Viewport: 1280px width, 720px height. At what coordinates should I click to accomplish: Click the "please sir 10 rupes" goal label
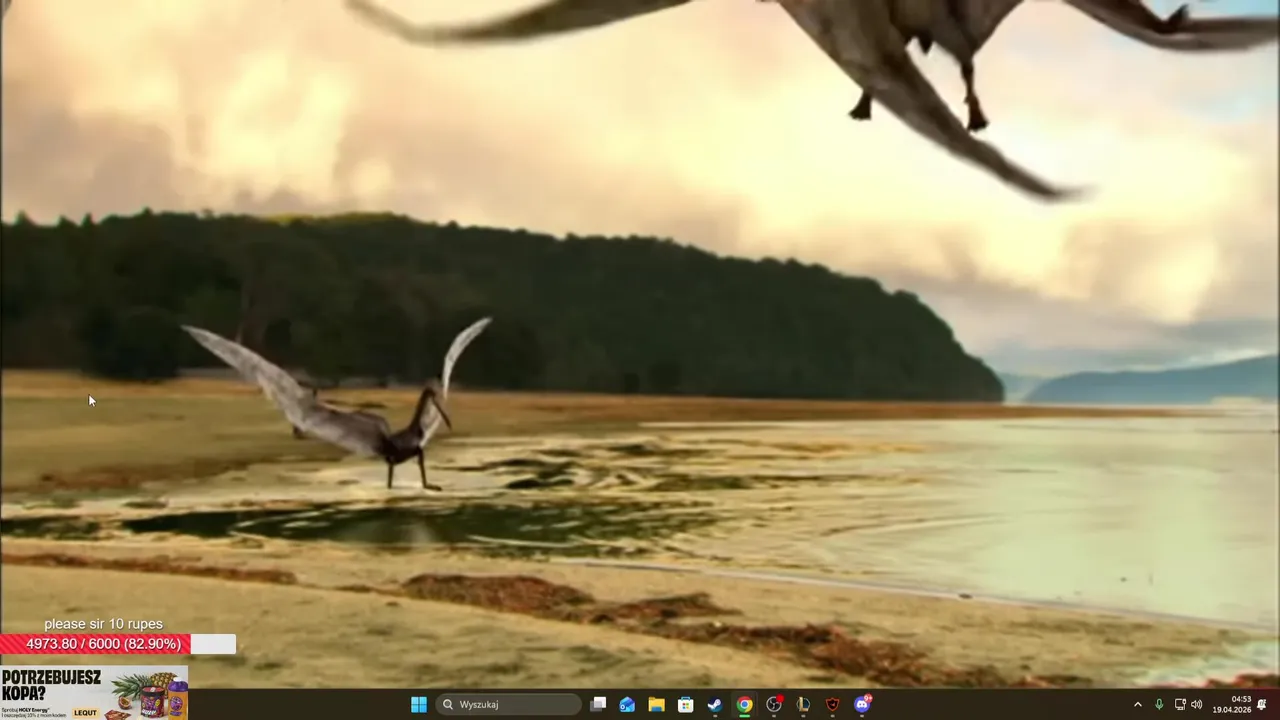pos(103,624)
